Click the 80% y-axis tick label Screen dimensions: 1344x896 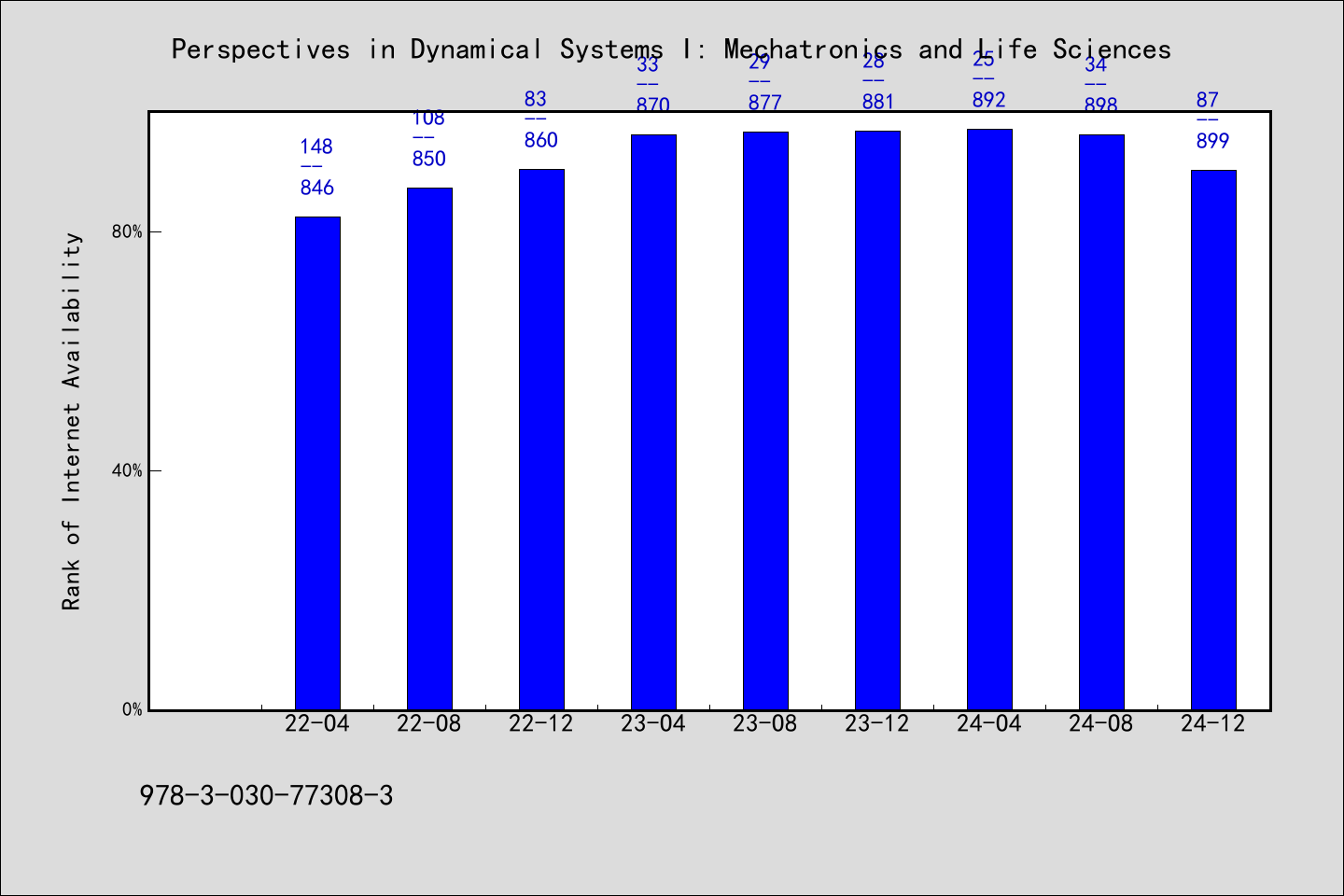coord(127,231)
